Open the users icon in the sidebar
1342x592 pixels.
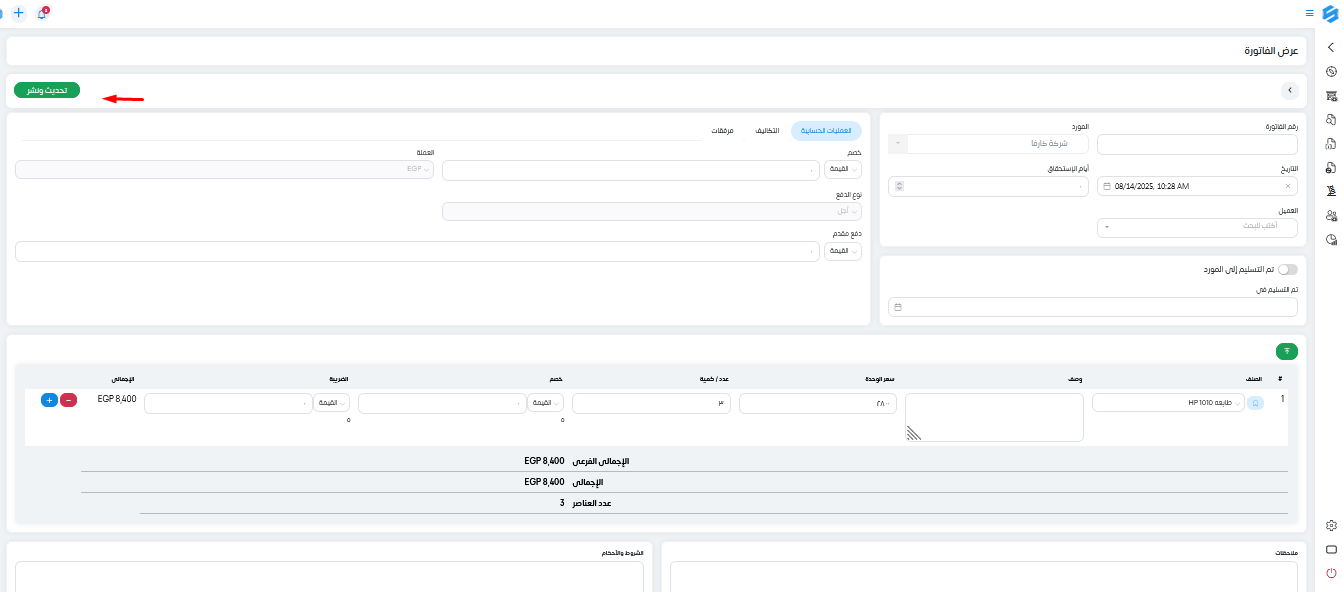(x=1330, y=215)
